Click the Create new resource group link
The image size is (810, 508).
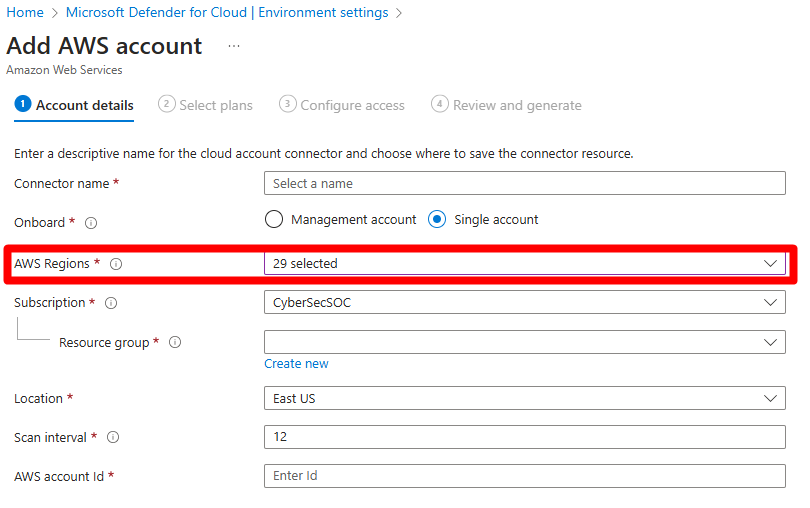click(296, 364)
